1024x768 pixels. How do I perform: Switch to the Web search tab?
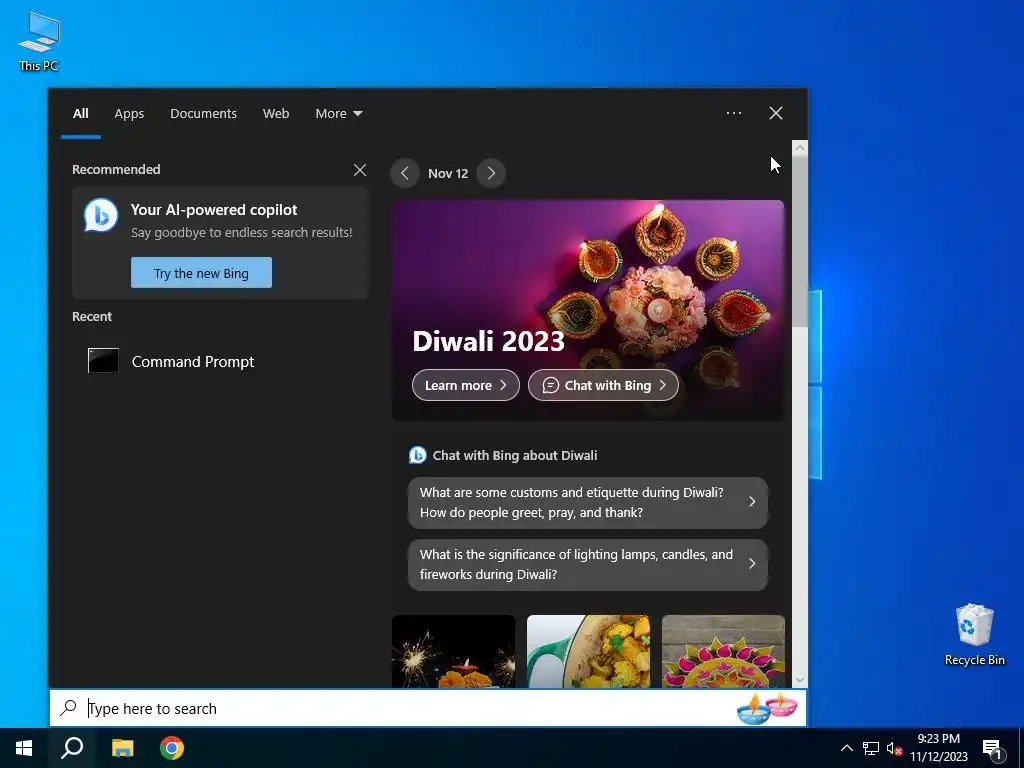click(x=276, y=114)
